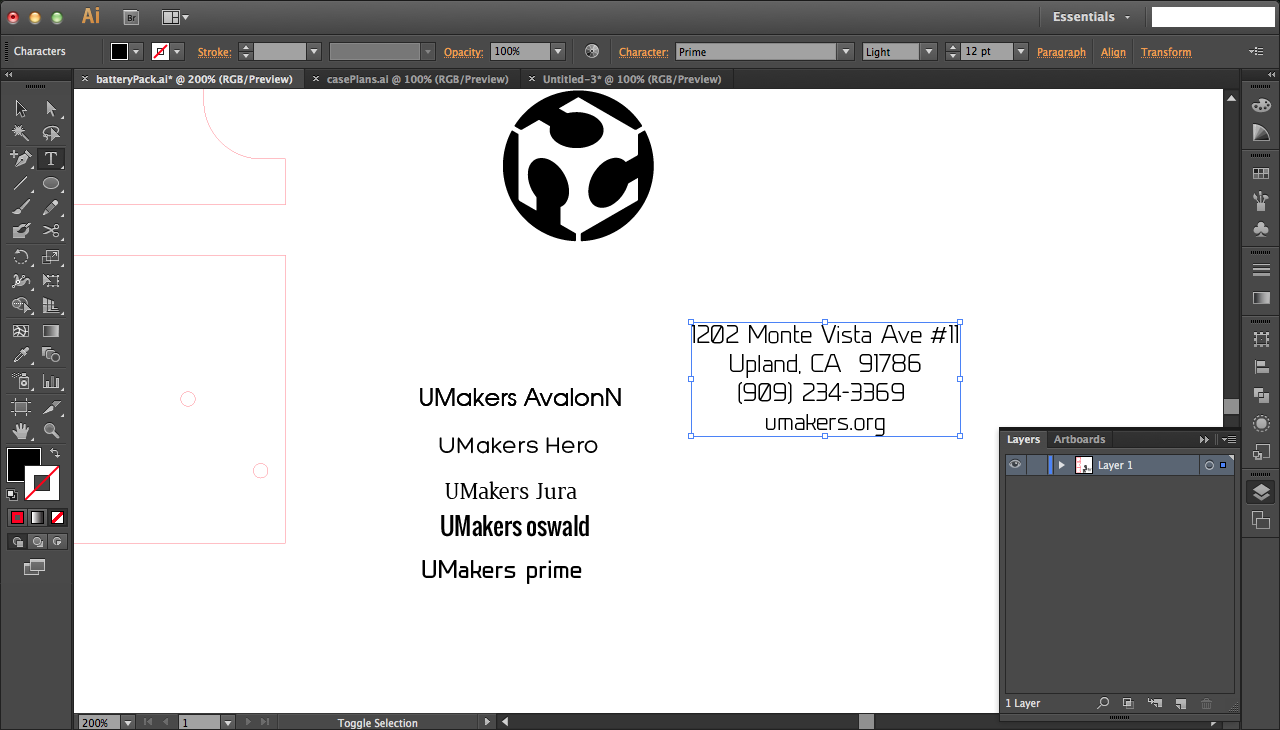Click the Recolor Artwork wheel icon
The image size is (1280, 730).
point(592,51)
